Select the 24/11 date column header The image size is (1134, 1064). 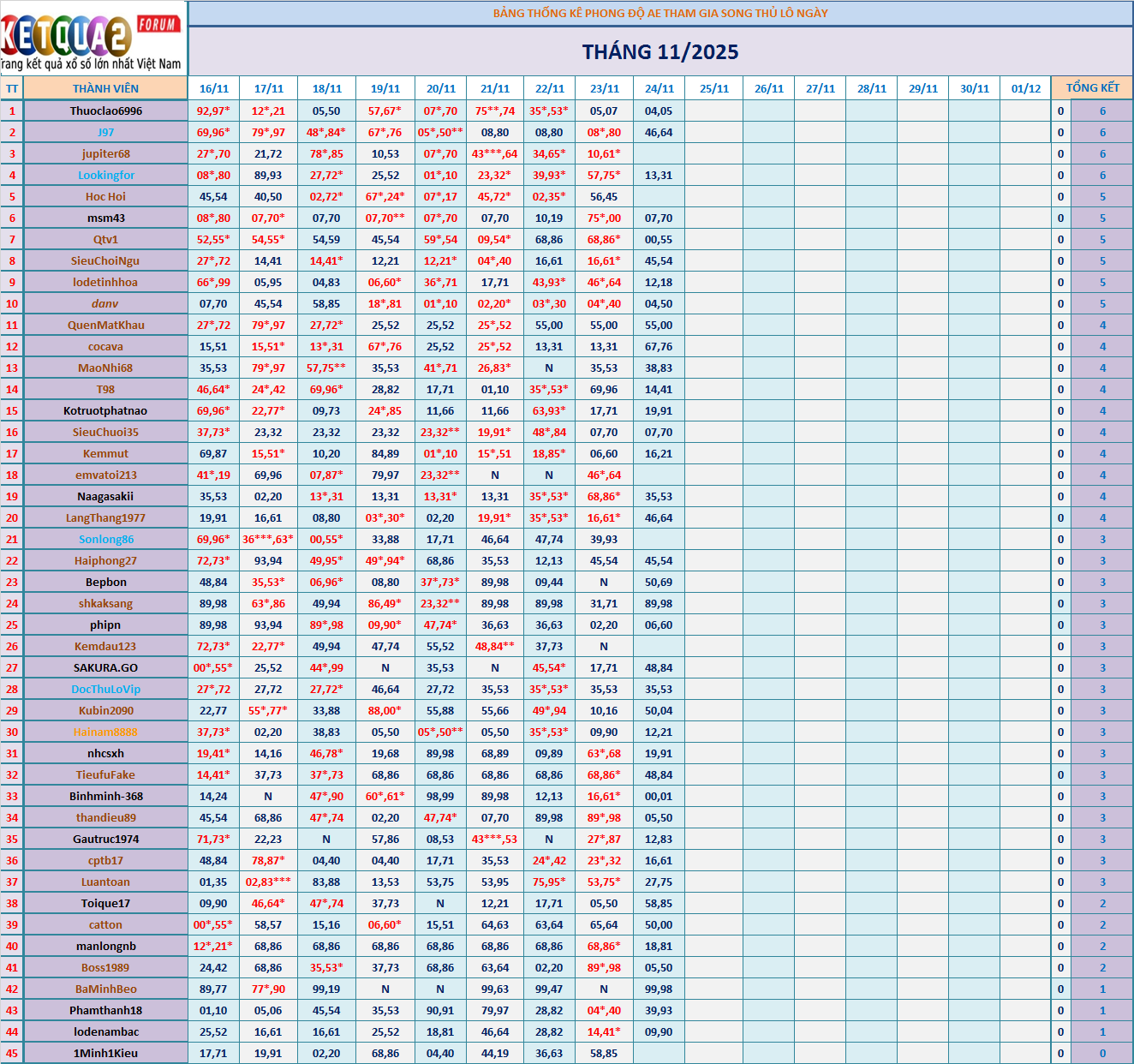tap(659, 88)
